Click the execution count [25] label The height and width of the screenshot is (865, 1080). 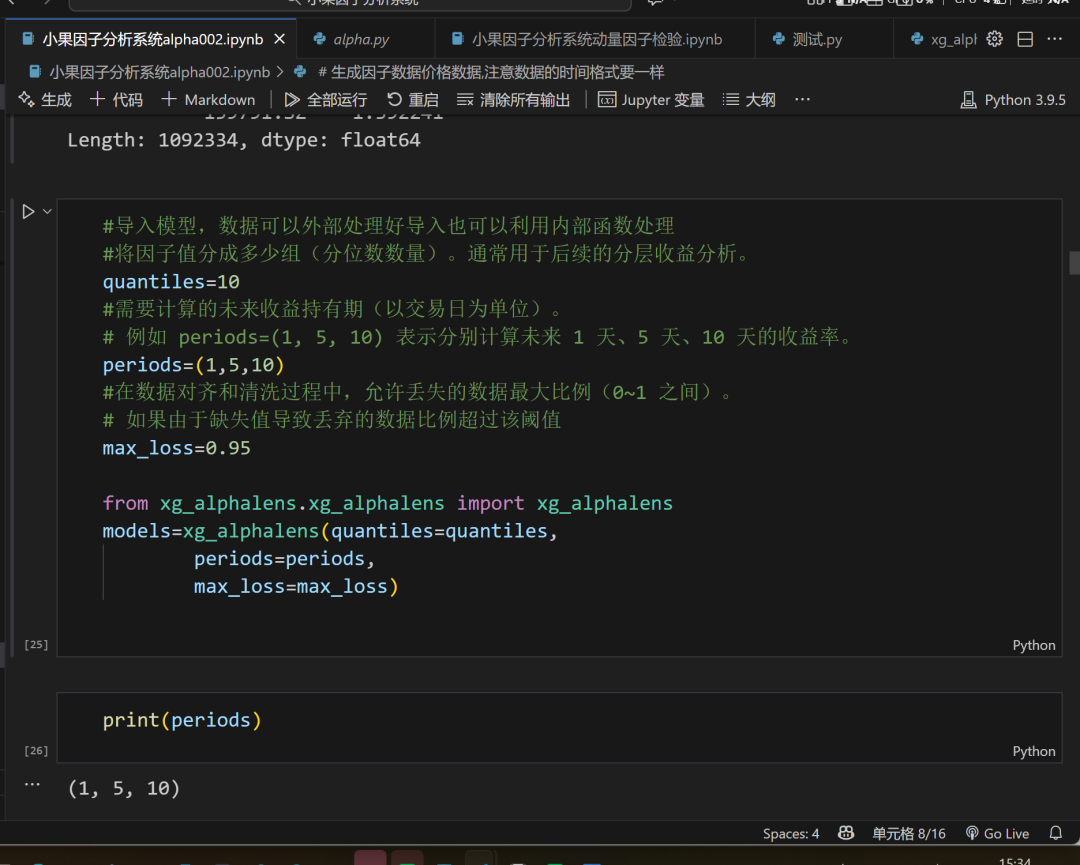point(37,645)
